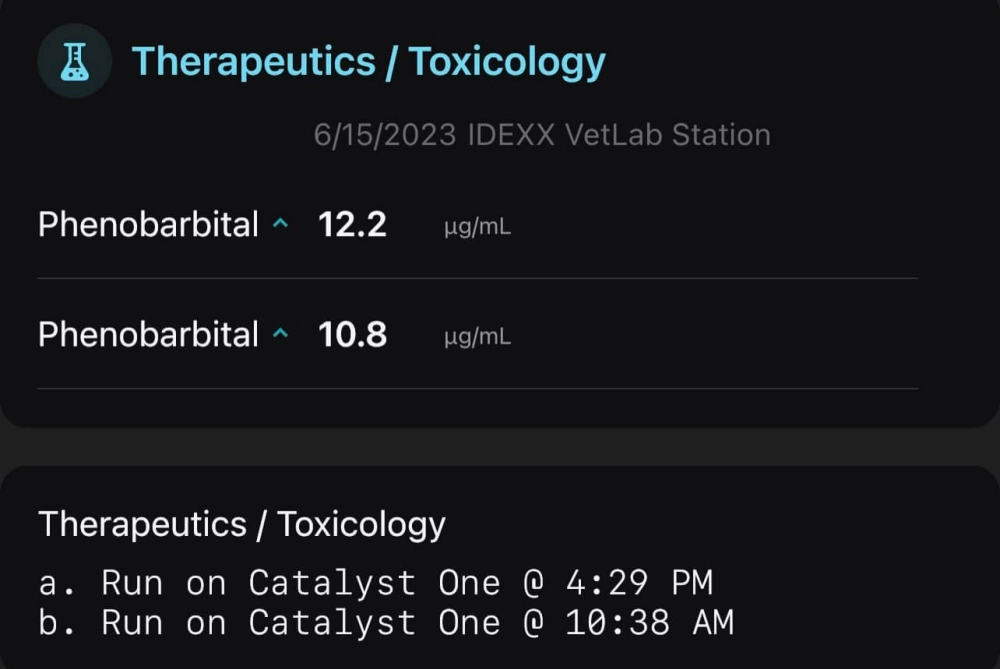Image resolution: width=1000 pixels, height=669 pixels.
Task: Click the 10:38 AM timestamp
Action: coord(649,623)
